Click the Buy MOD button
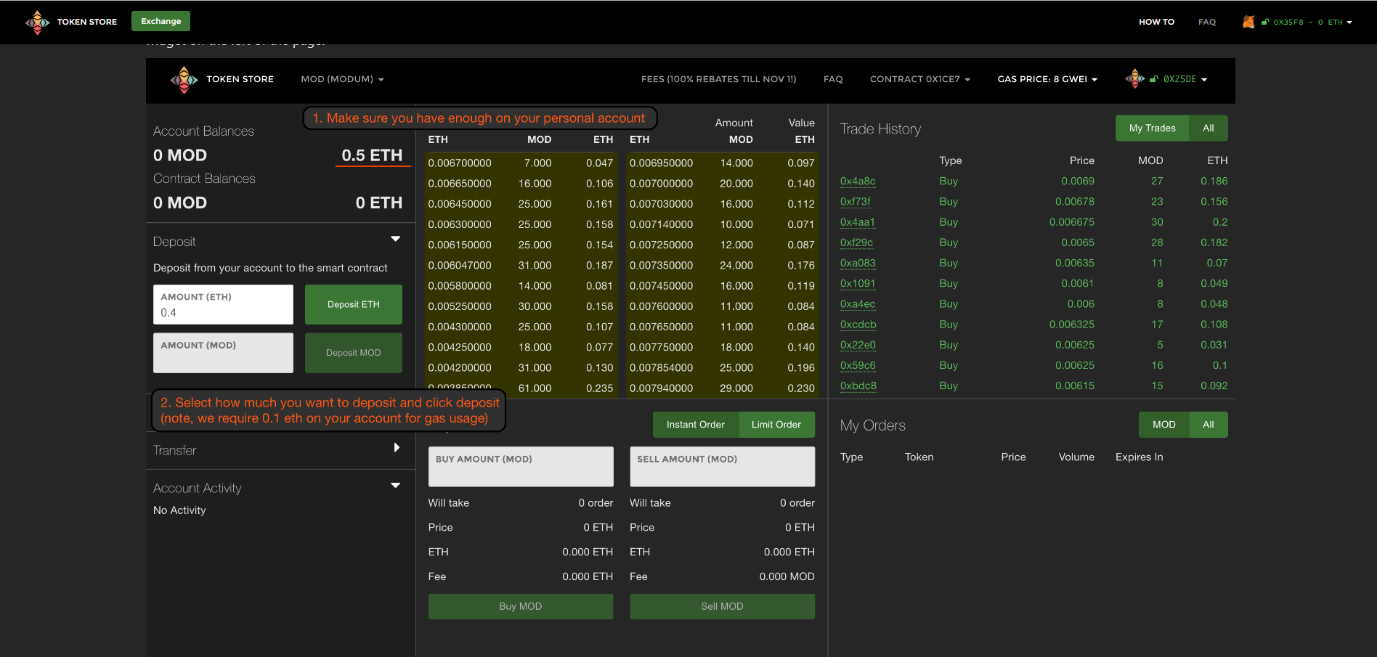This screenshot has width=1377, height=657. coord(521,606)
